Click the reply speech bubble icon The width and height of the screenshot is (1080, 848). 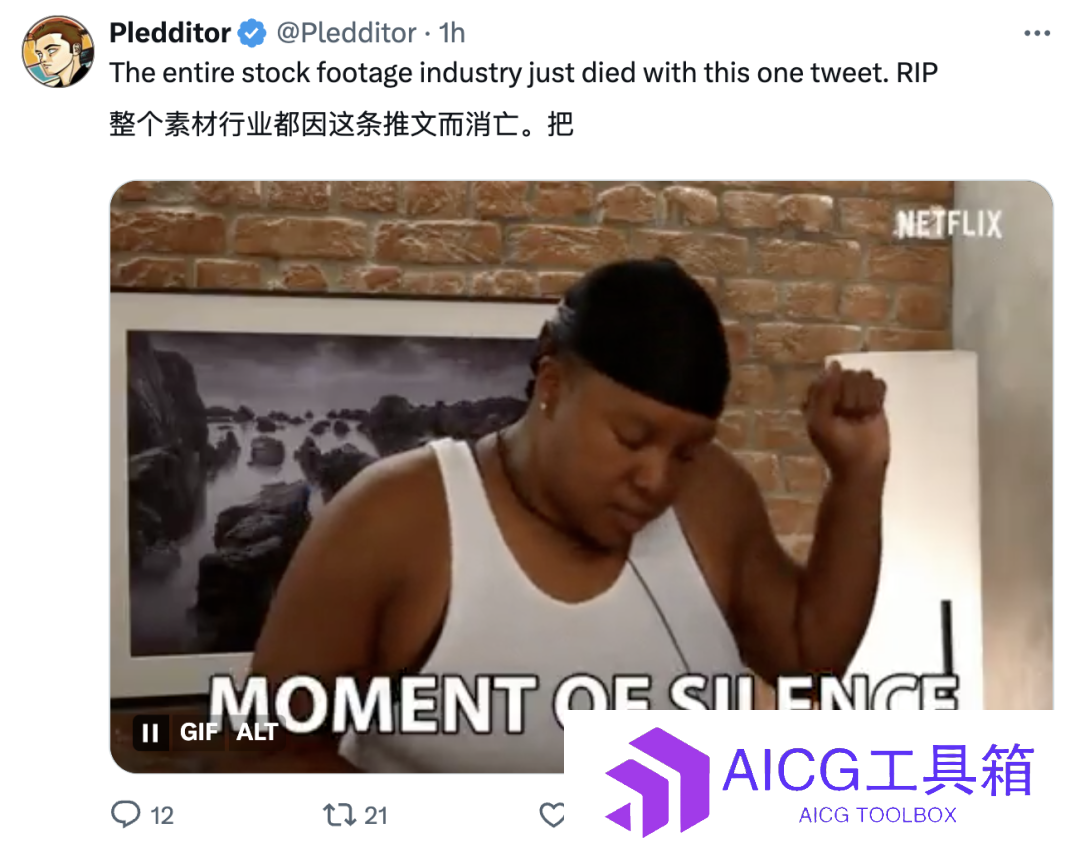tap(125, 814)
